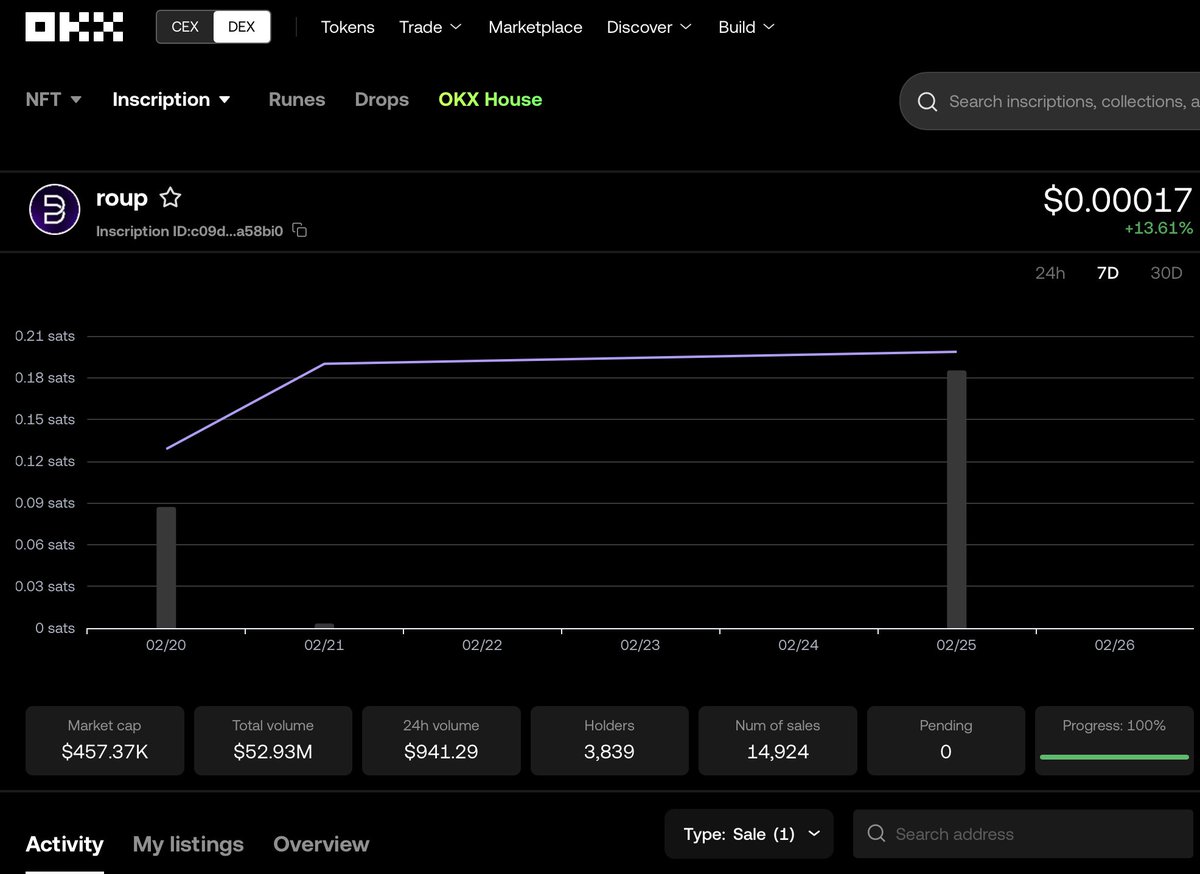This screenshot has height=874, width=1200.
Task: Select the 7D chart range
Action: pyautogui.click(x=1107, y=273)
